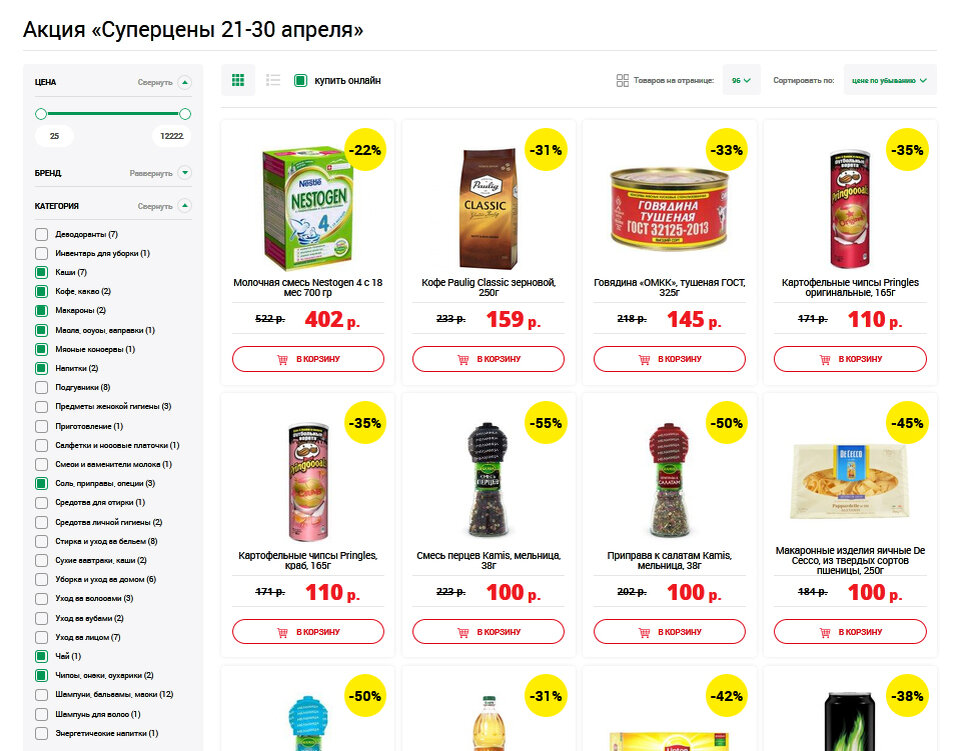Add Paulig Classic coffee to cart
The image size is (960, 751).
(488, 359)
